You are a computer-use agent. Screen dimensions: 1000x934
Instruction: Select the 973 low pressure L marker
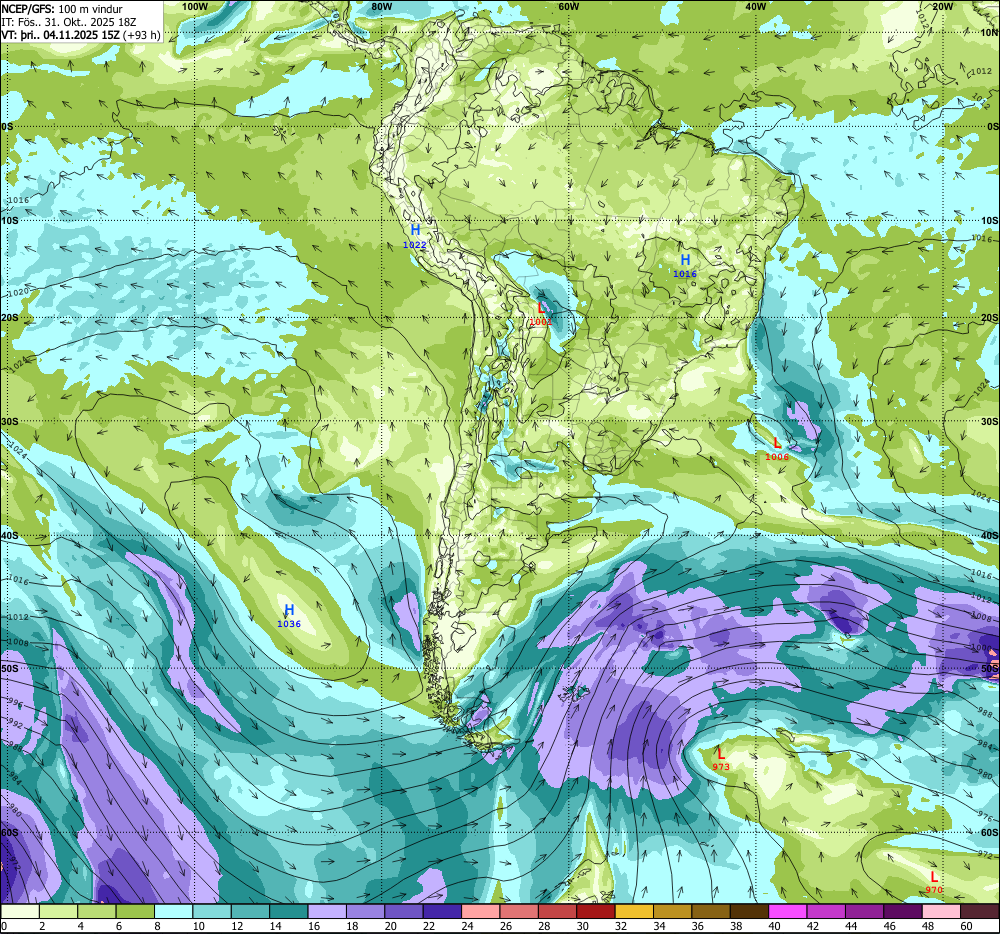[x=721, y=753]
